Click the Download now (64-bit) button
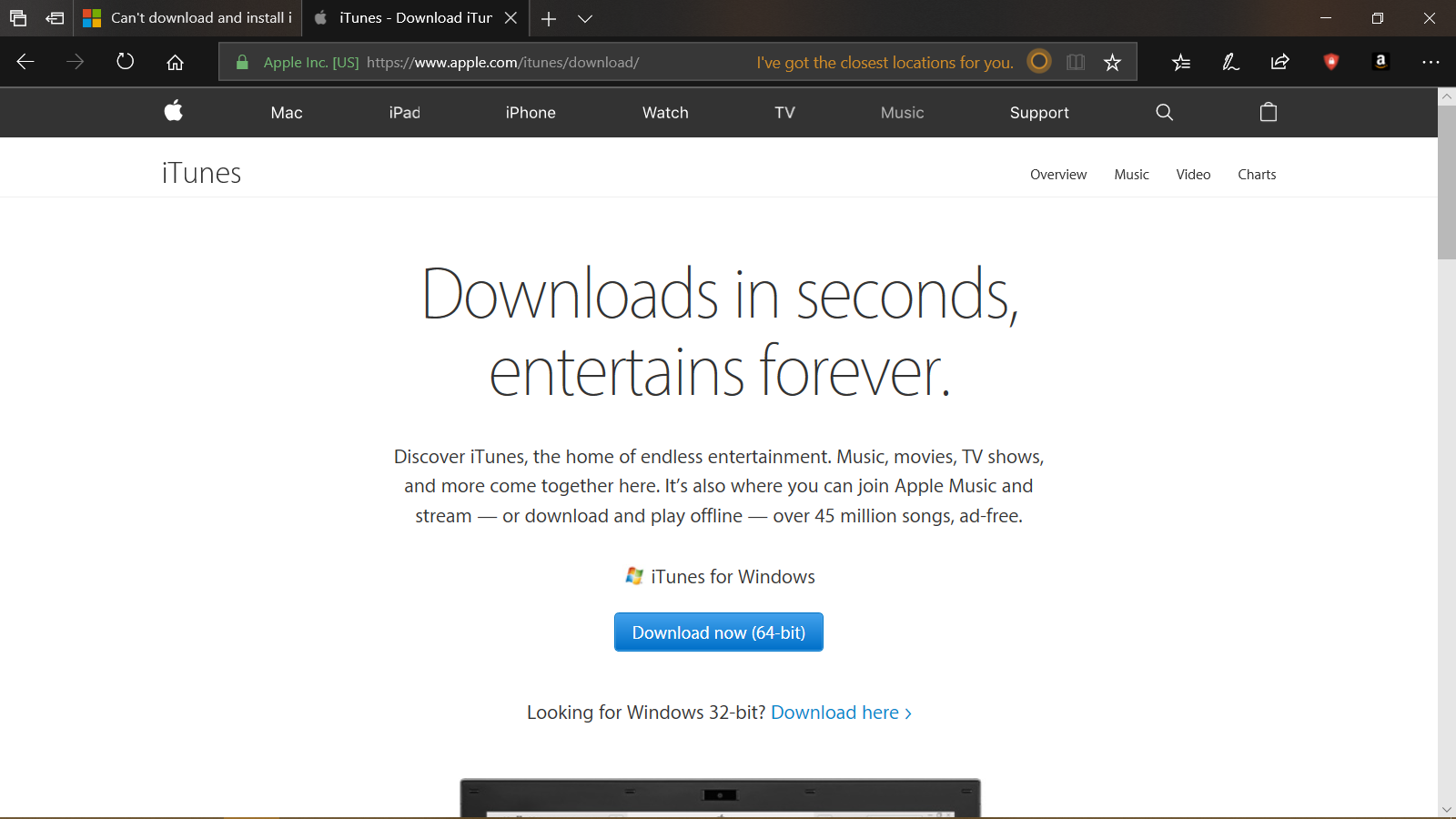This screenshot has width=1456, height=819. pyautogui.click(x=719, y=632)
